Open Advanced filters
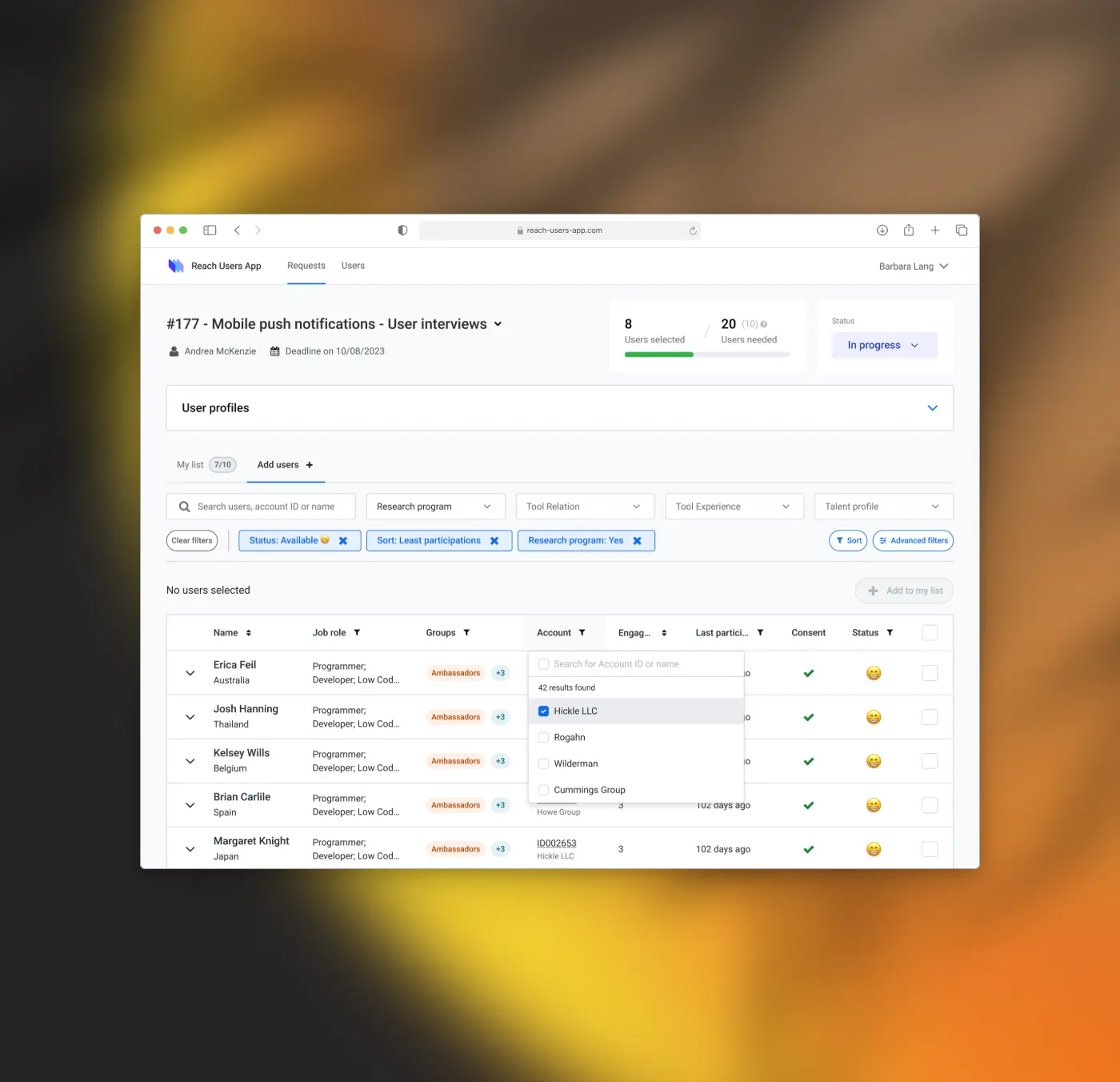1120x1082 pixels. tap(913, 541)
